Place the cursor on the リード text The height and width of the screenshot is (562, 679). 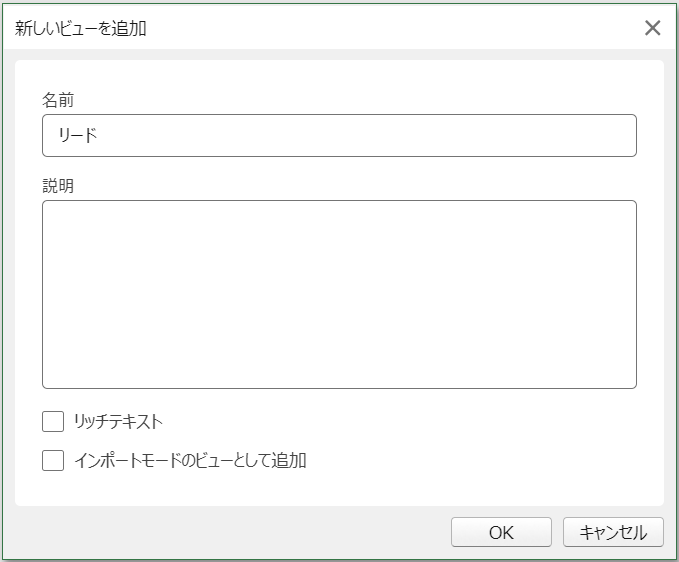coord(78,136)
